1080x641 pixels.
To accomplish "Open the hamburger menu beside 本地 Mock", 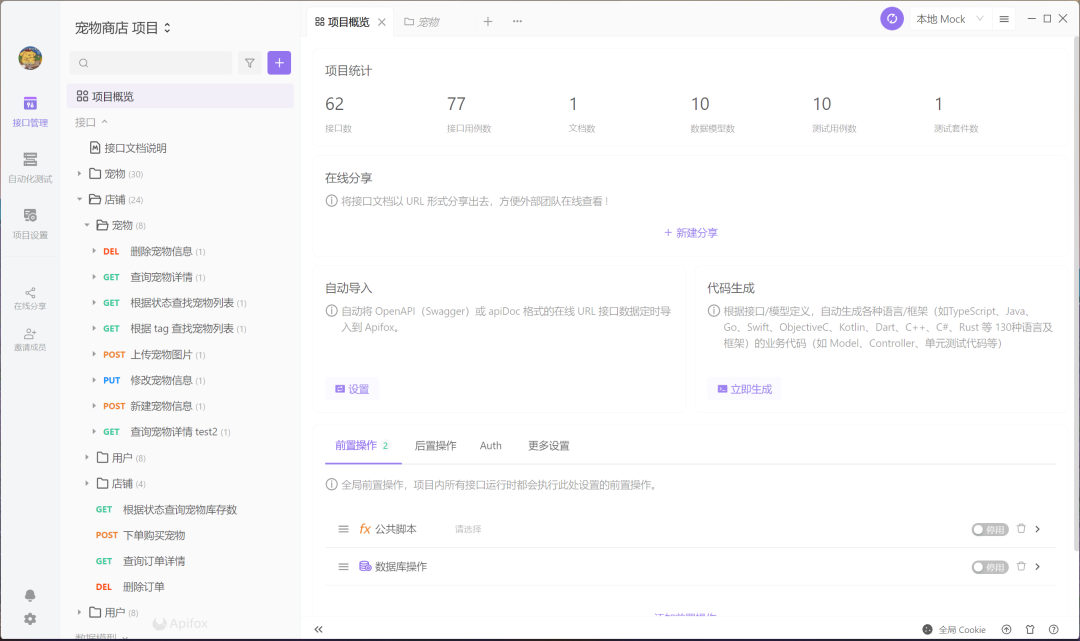I will point(1004,19).
